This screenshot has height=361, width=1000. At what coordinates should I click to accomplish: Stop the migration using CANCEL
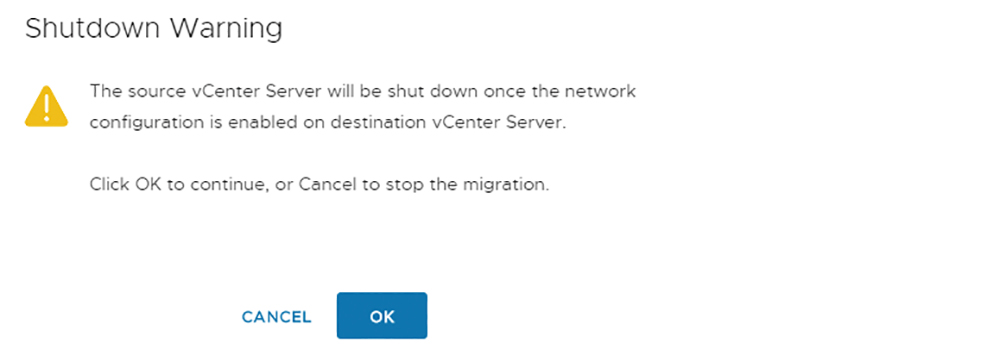coord(276,317)
